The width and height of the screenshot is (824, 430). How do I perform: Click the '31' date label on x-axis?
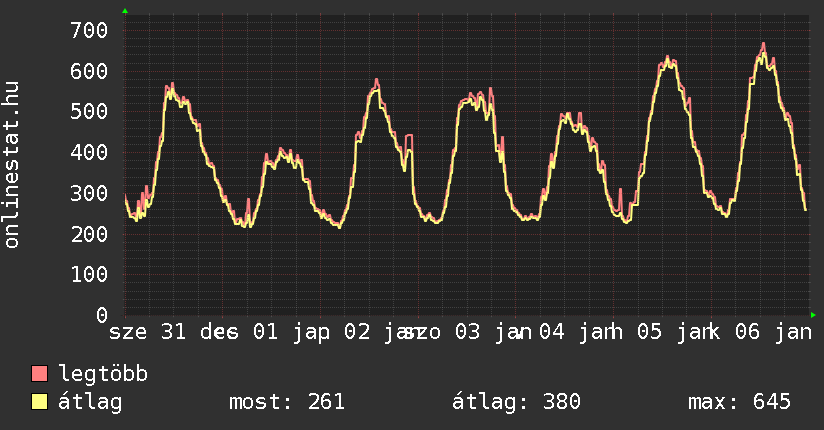173,332
